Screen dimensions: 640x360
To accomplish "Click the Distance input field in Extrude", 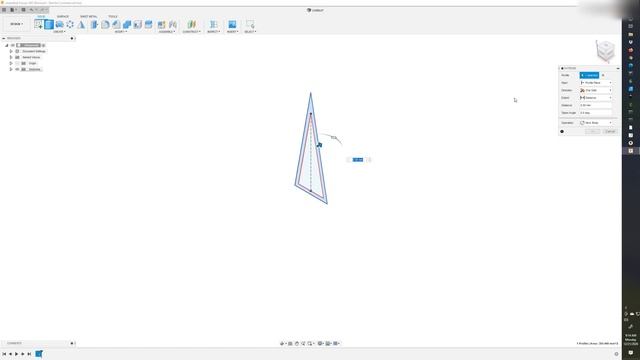I will click(x=596, y=105).
